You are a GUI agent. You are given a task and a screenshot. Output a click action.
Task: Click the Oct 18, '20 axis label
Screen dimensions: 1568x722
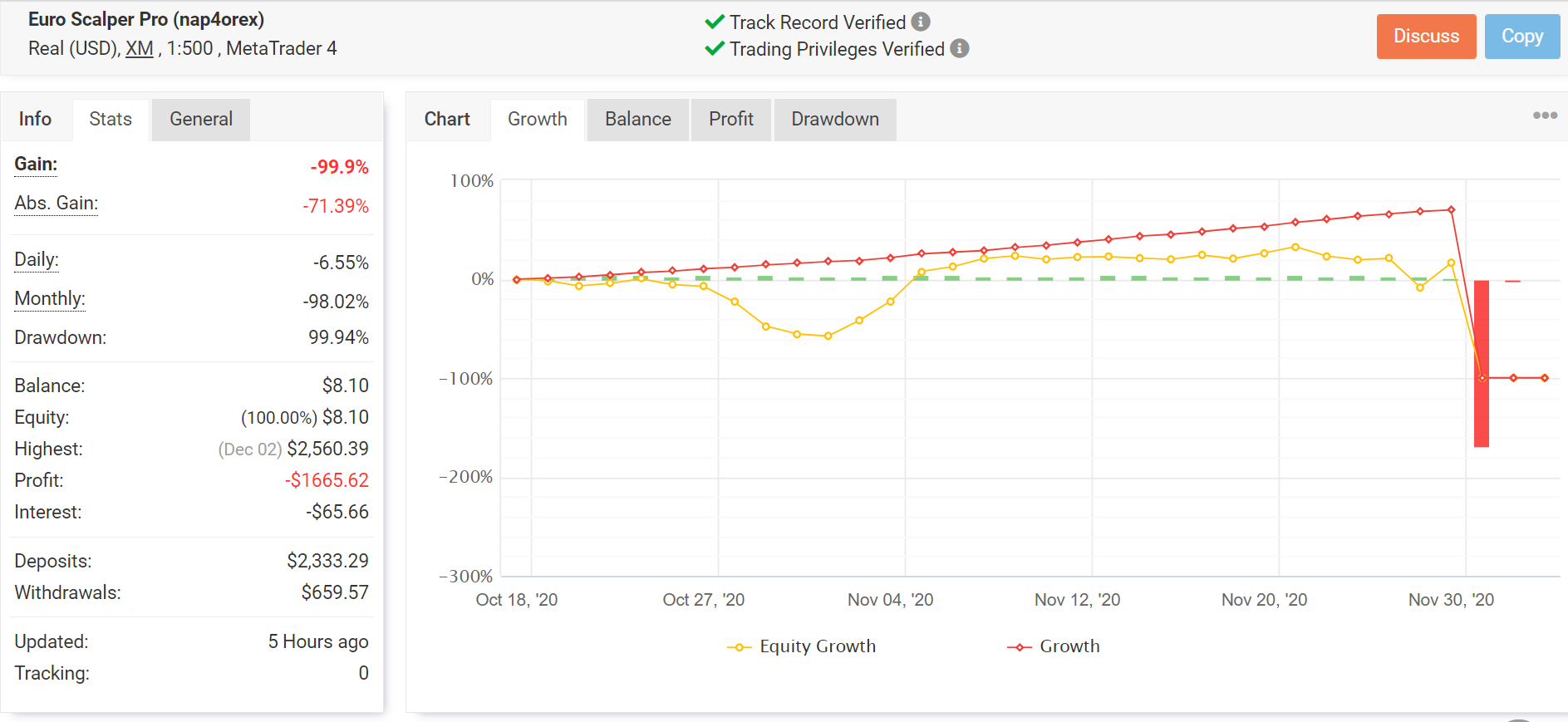[516, 600]
